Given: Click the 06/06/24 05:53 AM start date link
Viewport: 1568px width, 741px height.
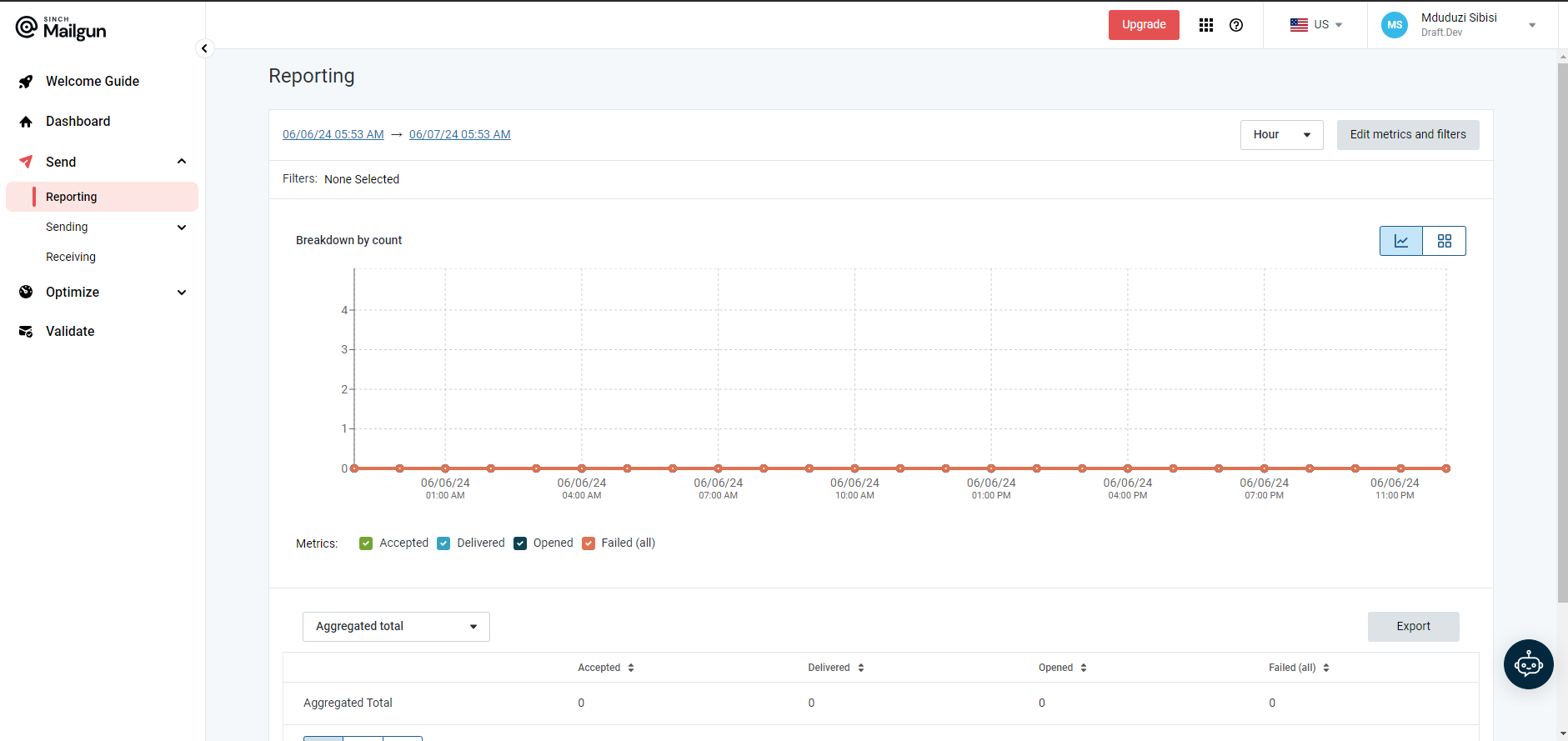Looking at the screenshot, I should (333, 134).
